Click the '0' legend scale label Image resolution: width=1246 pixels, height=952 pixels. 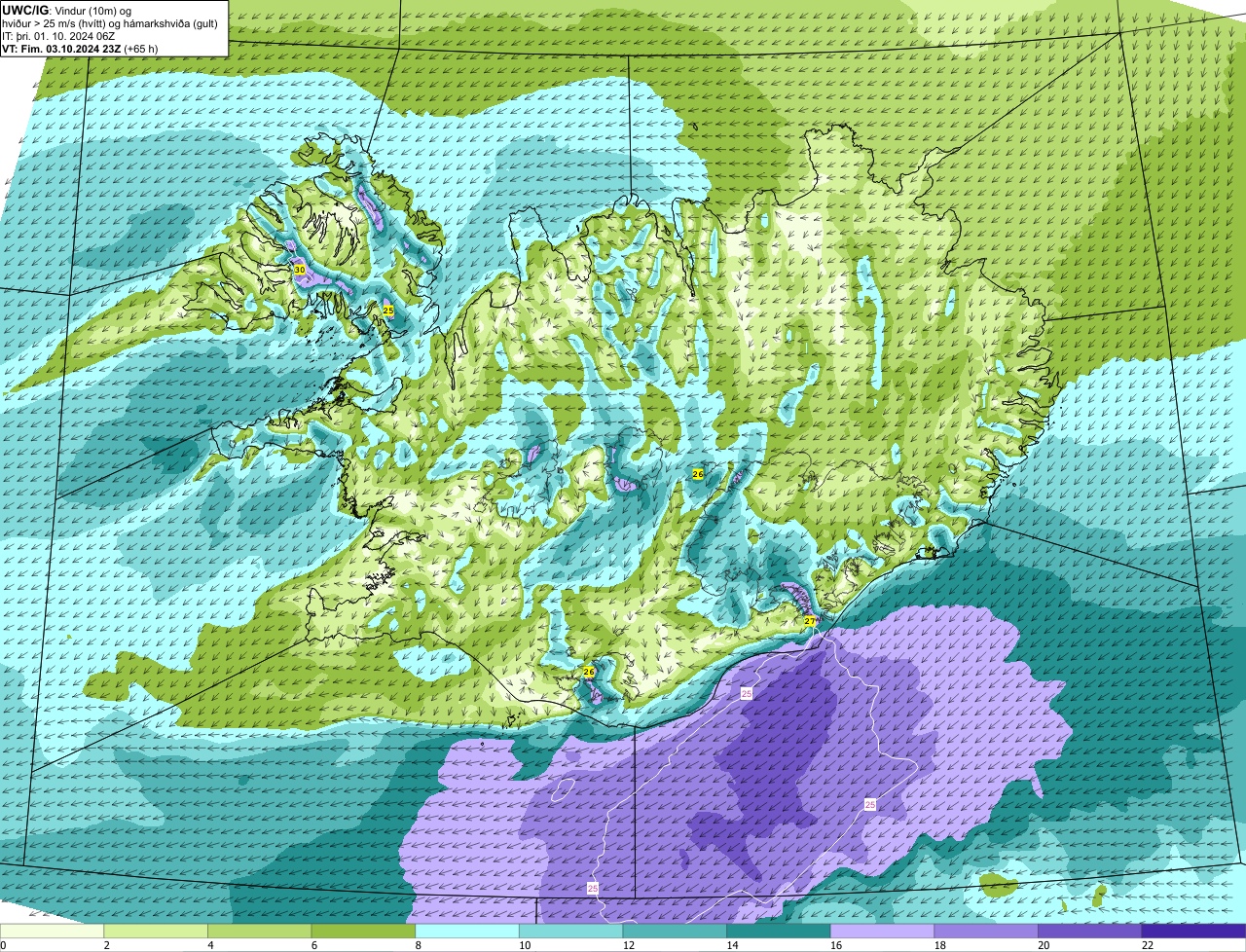[x=4, y=945]
